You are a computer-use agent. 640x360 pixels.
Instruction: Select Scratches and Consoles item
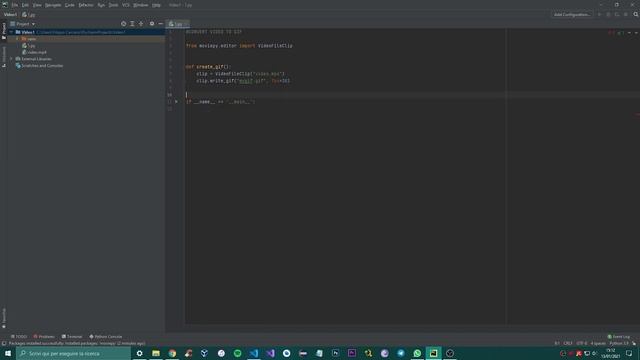[39, 66]
